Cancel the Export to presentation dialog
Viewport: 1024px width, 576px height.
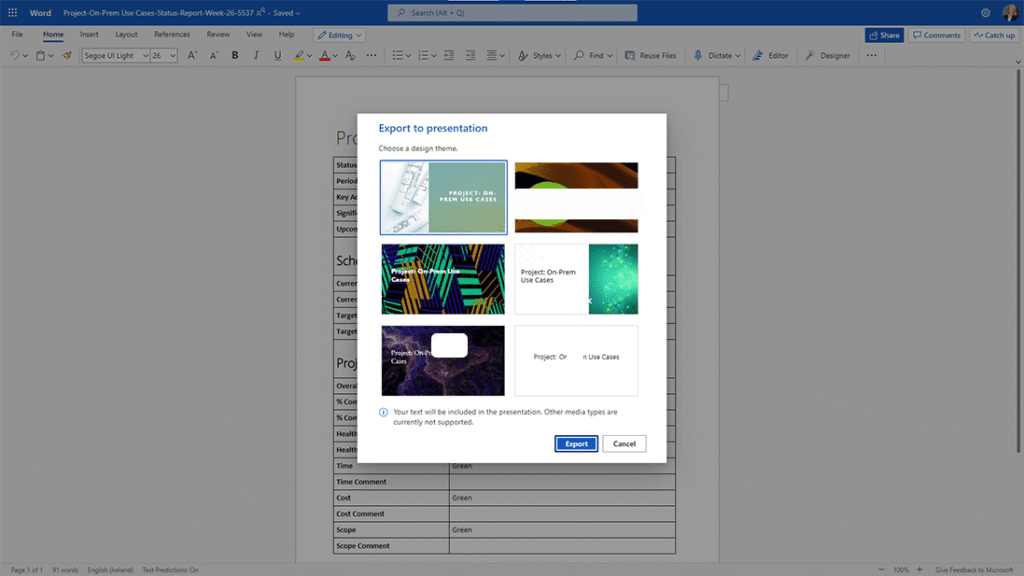pos(624,444)
